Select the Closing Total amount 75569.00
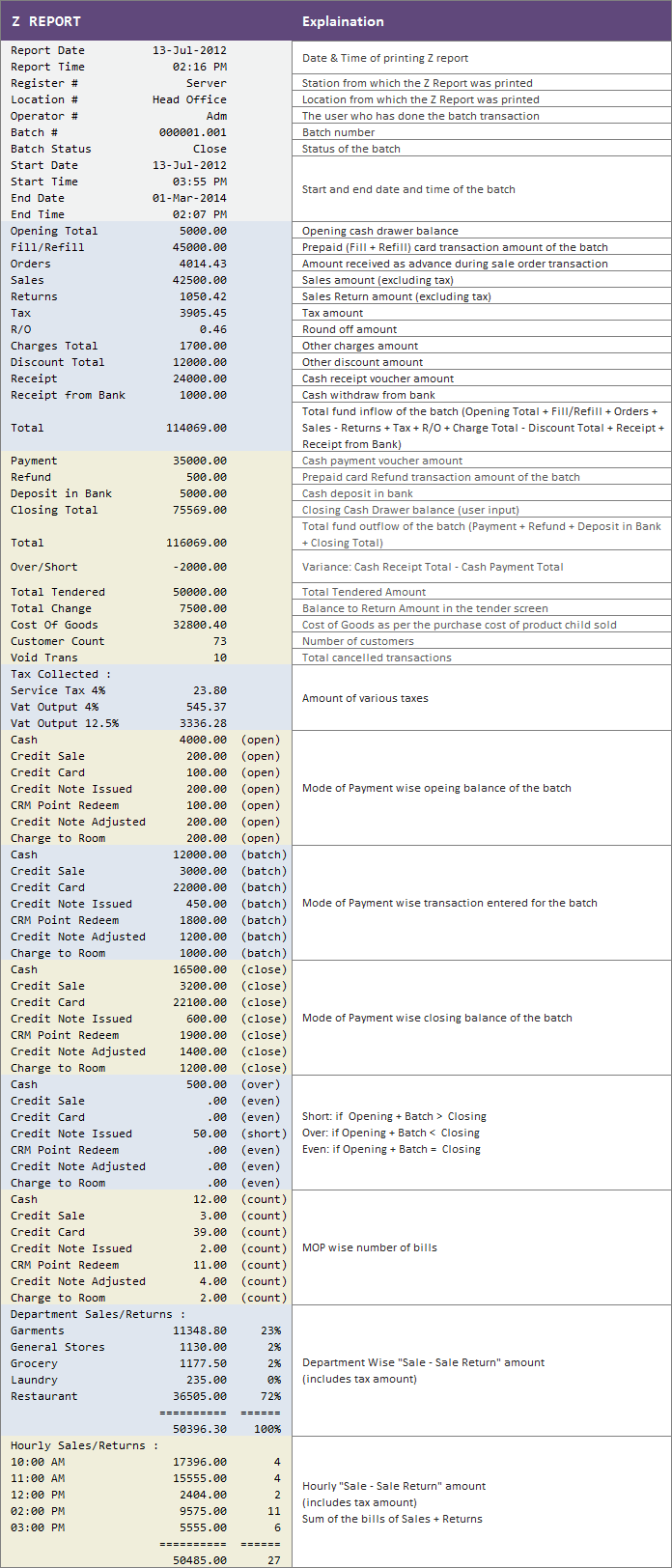The height and width of the screenshot is (1568, 672). 200,510
